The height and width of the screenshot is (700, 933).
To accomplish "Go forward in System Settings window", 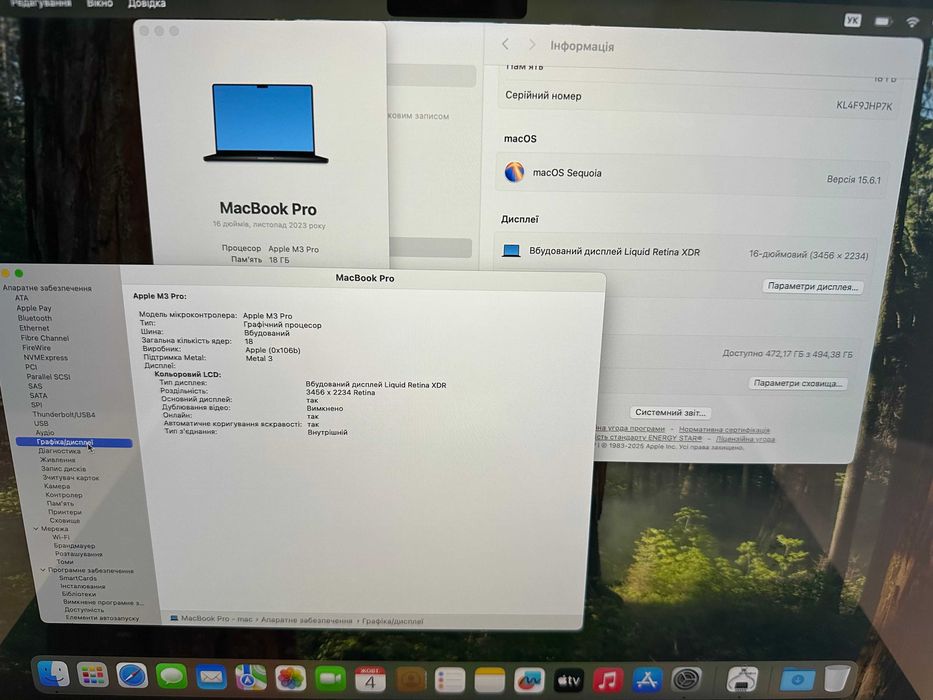I will click(531, 45).
